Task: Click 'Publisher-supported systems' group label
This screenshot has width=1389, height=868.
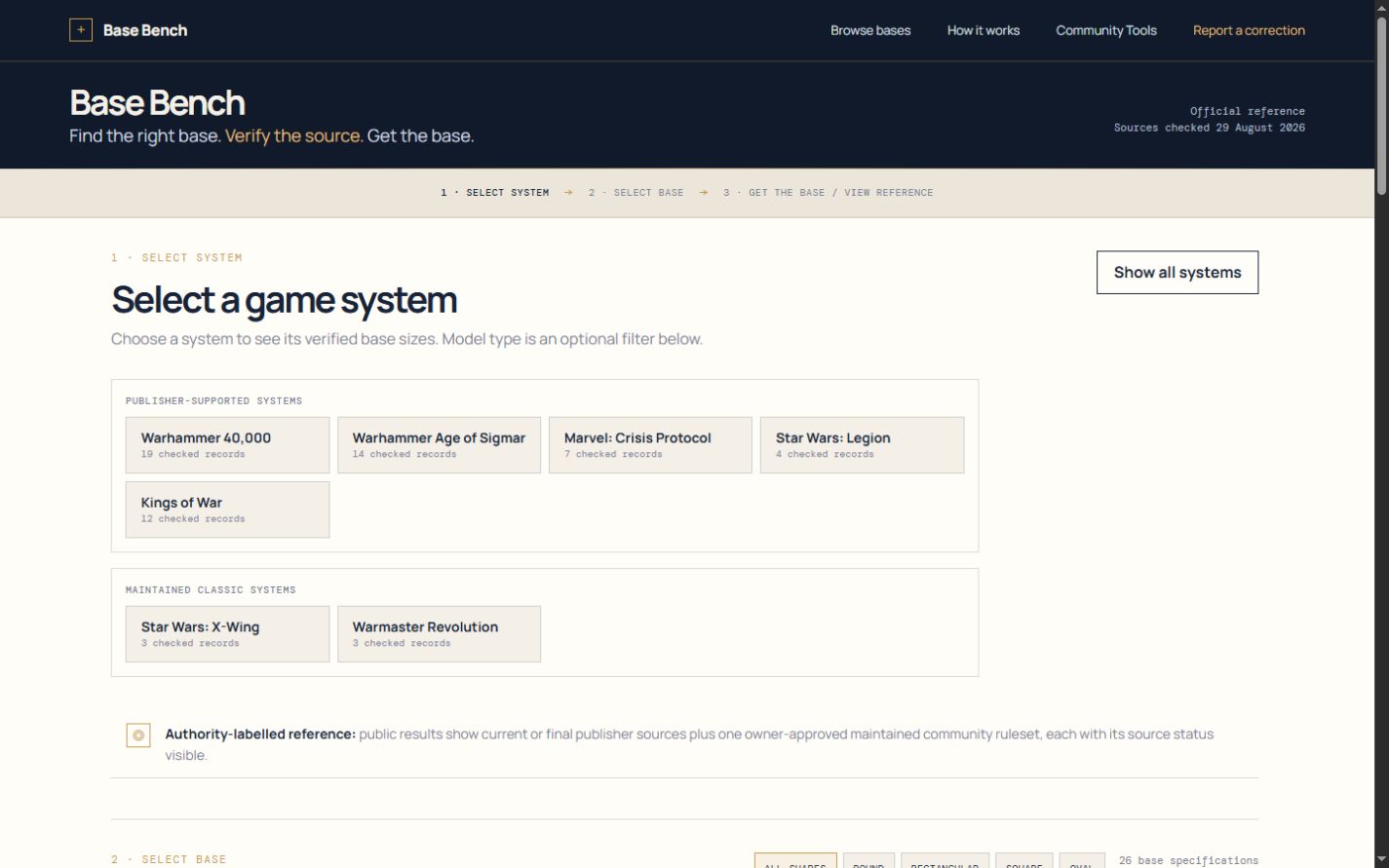Action: coord(213,401)
